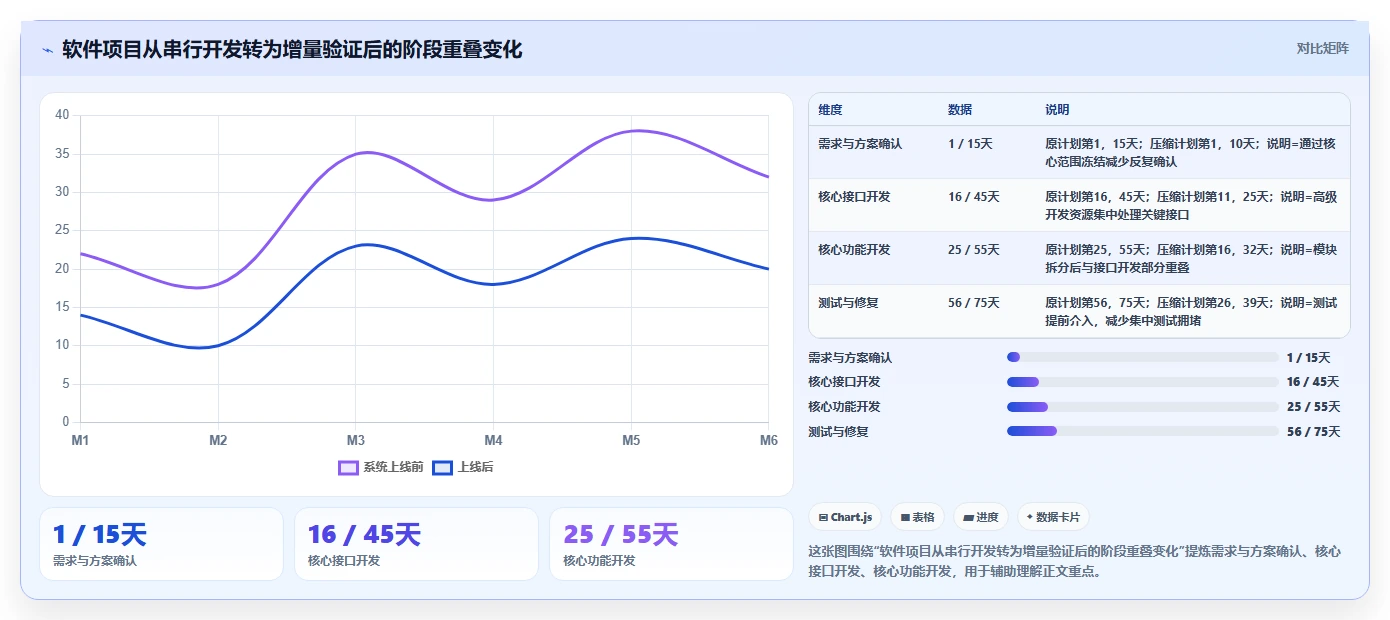Screen dimensions: 1390x620
Task: Click the description mentioning 核心范围冻结
Action: click(x=1191, y=153)
